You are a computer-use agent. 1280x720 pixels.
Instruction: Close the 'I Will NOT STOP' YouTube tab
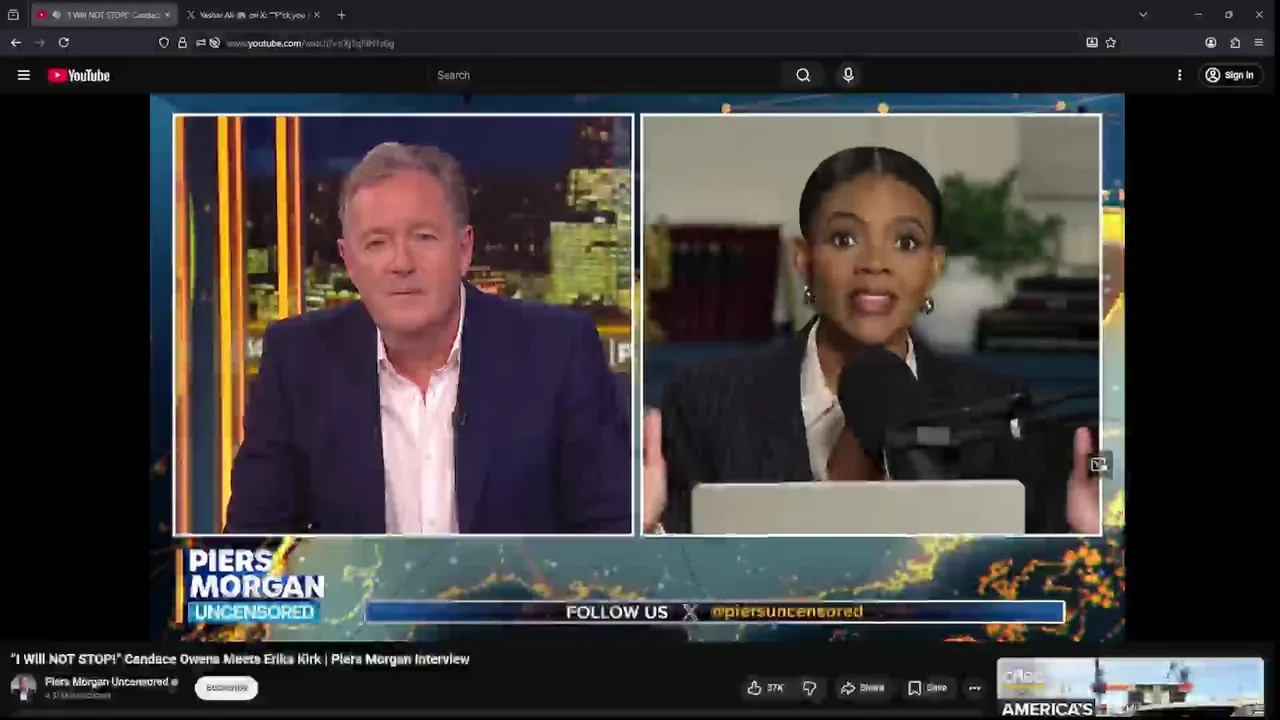(167, 15)
